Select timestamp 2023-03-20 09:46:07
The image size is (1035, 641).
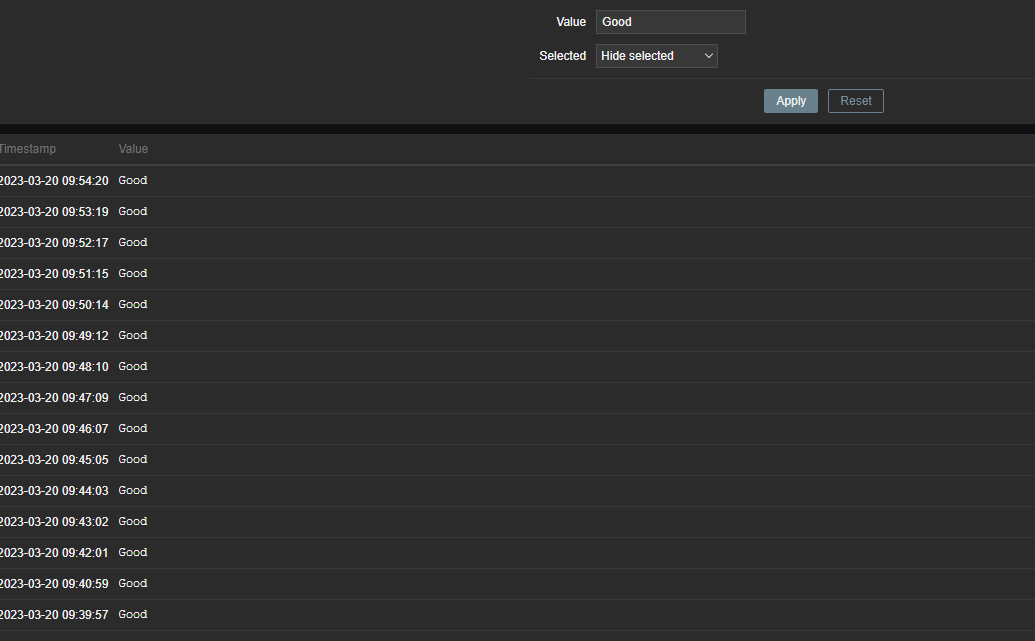(x=54, y=429)
